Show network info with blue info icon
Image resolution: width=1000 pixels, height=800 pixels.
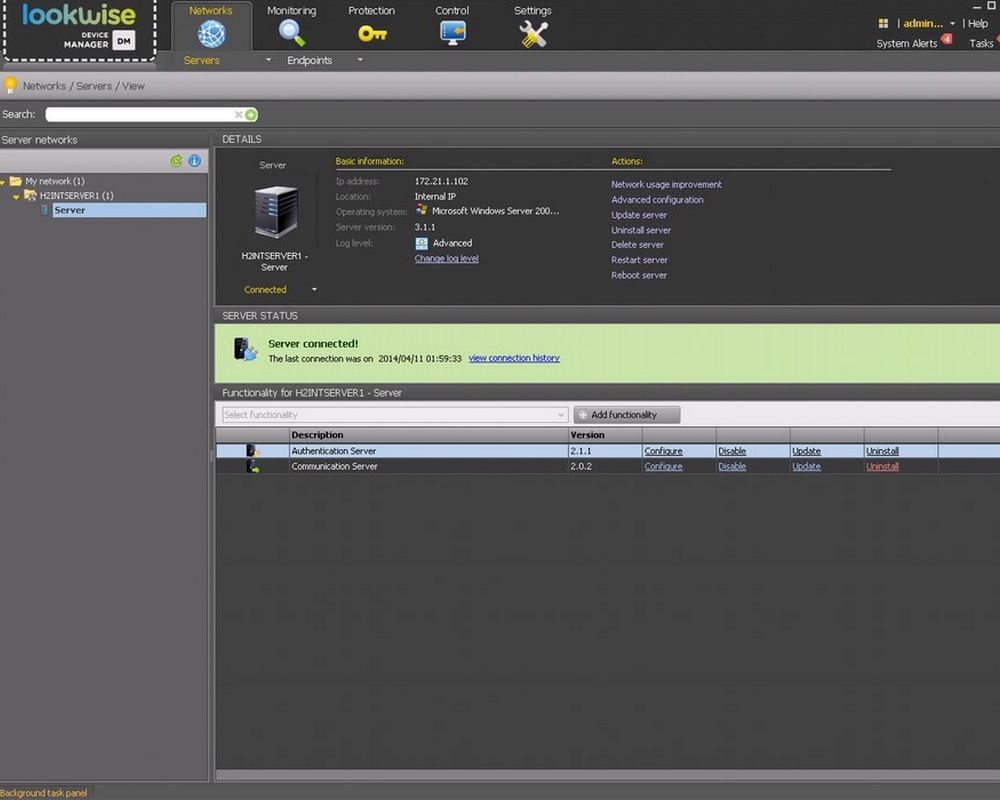(195, 161)
